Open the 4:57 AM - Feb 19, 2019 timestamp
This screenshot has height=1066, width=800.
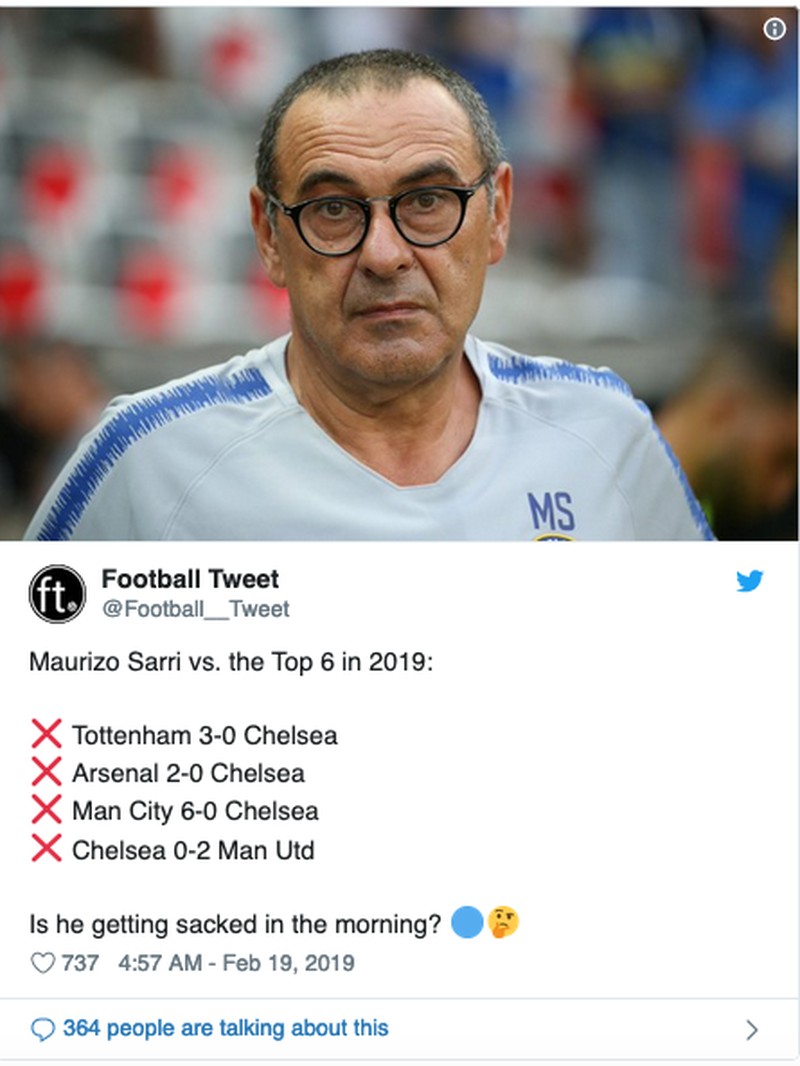click(x=235, y=963)
